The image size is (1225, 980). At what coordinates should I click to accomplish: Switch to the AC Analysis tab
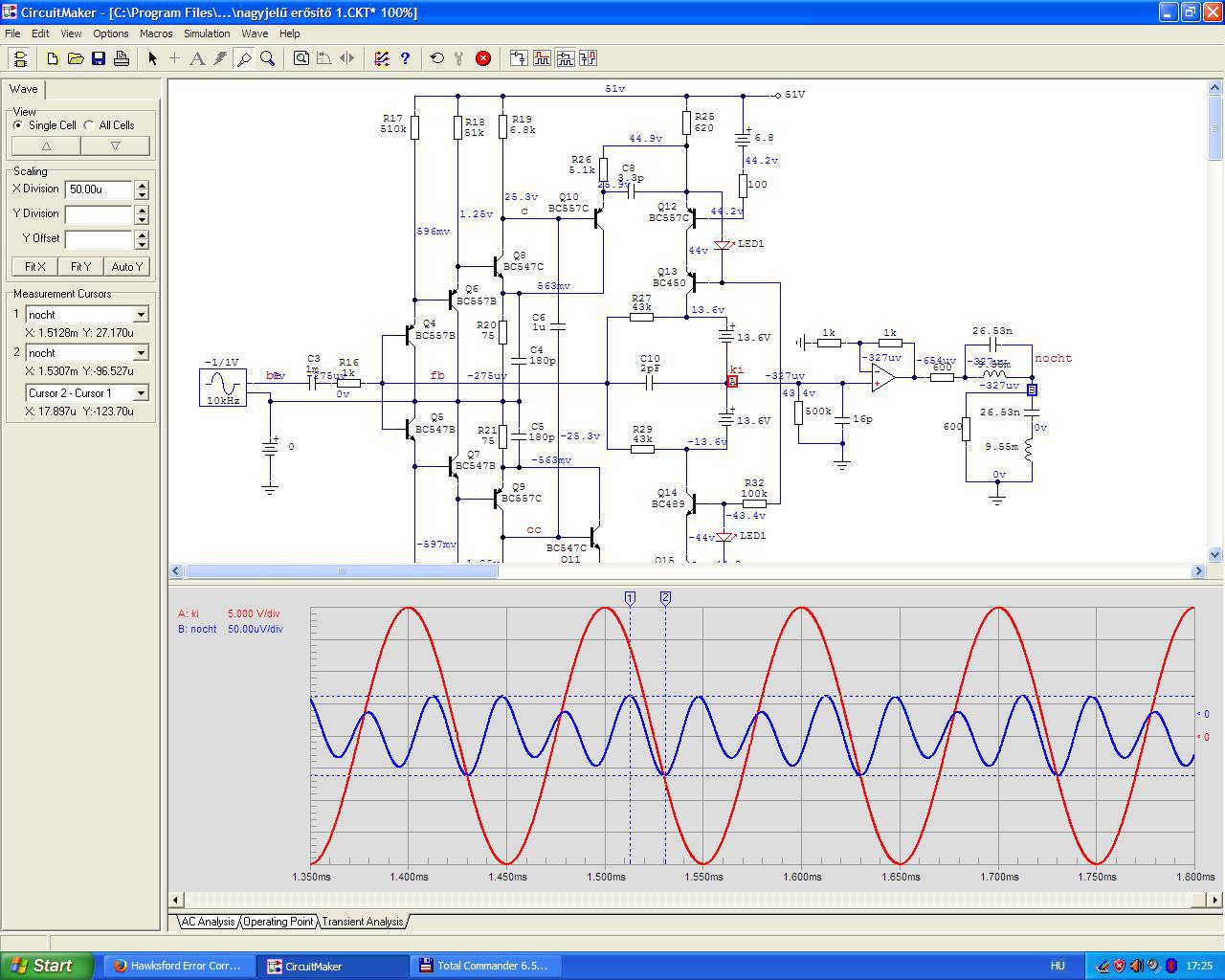pos(208,922)
